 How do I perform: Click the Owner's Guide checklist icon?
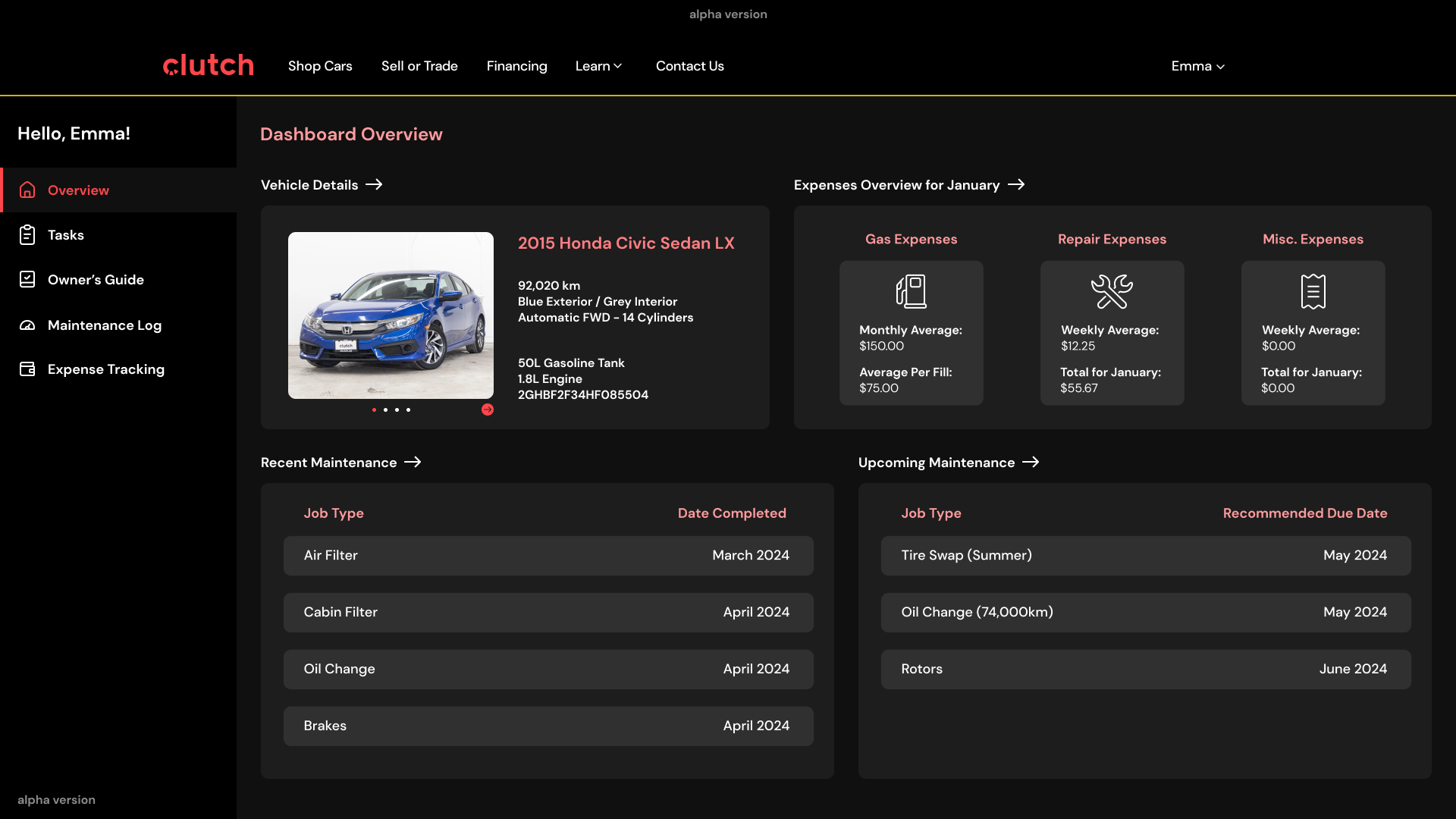(x=27, y=279)
